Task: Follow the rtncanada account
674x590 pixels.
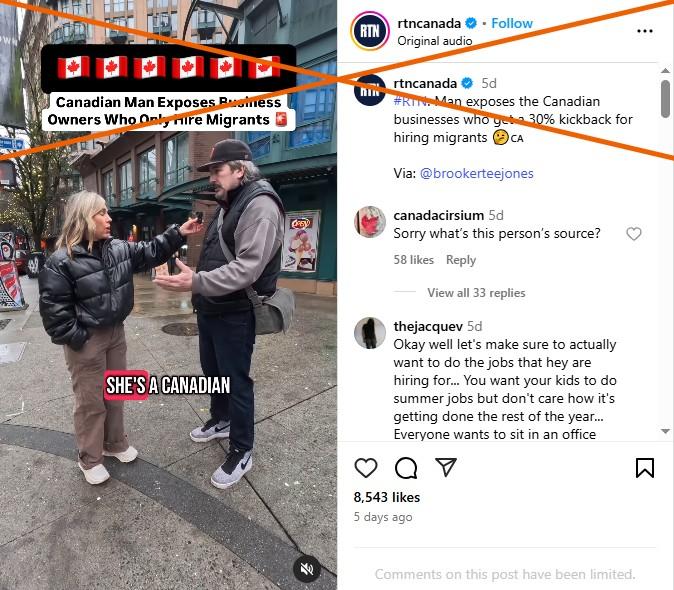Action: 512,23
